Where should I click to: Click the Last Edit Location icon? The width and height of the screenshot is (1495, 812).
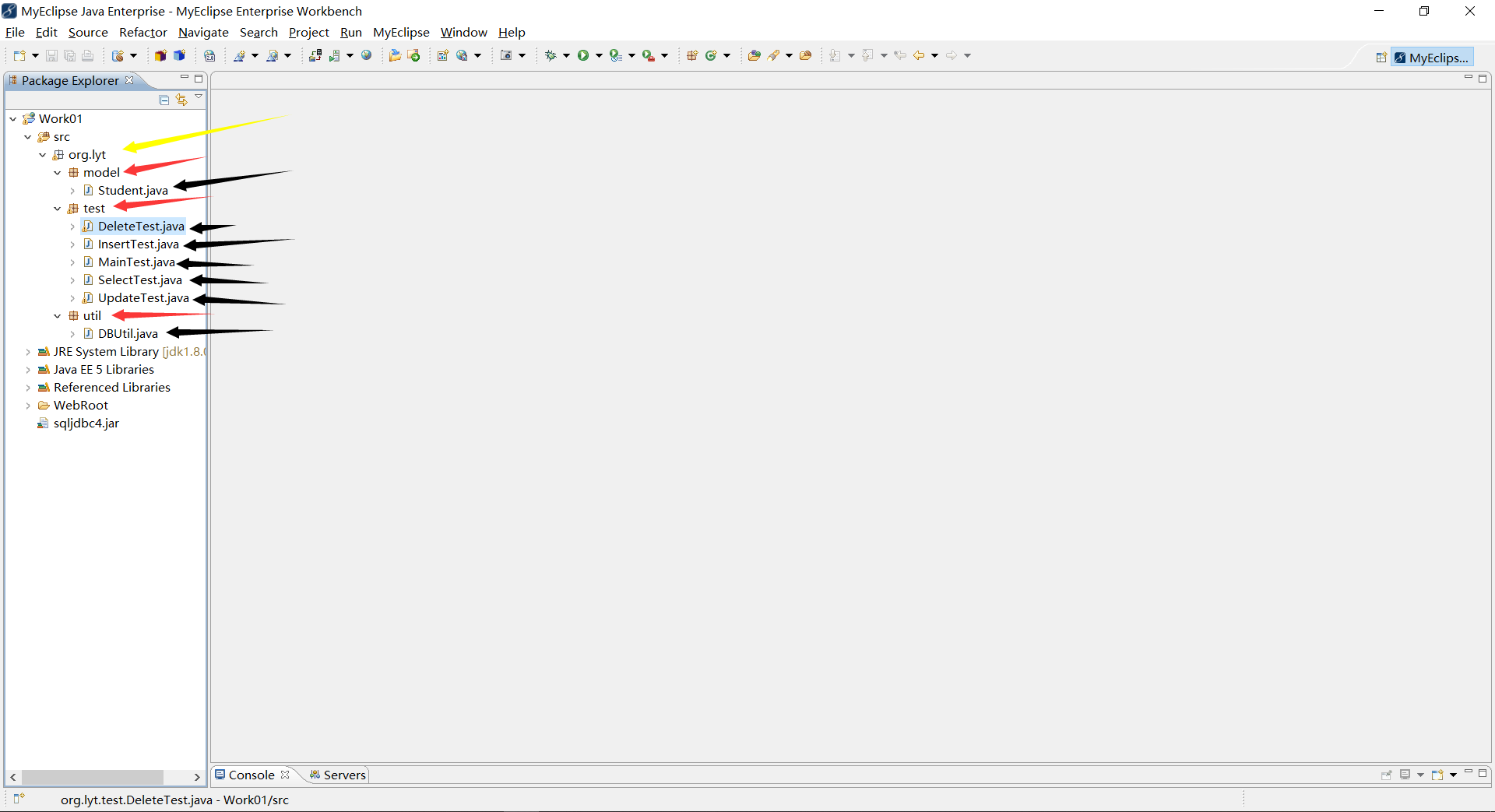[x=900, y=55]
